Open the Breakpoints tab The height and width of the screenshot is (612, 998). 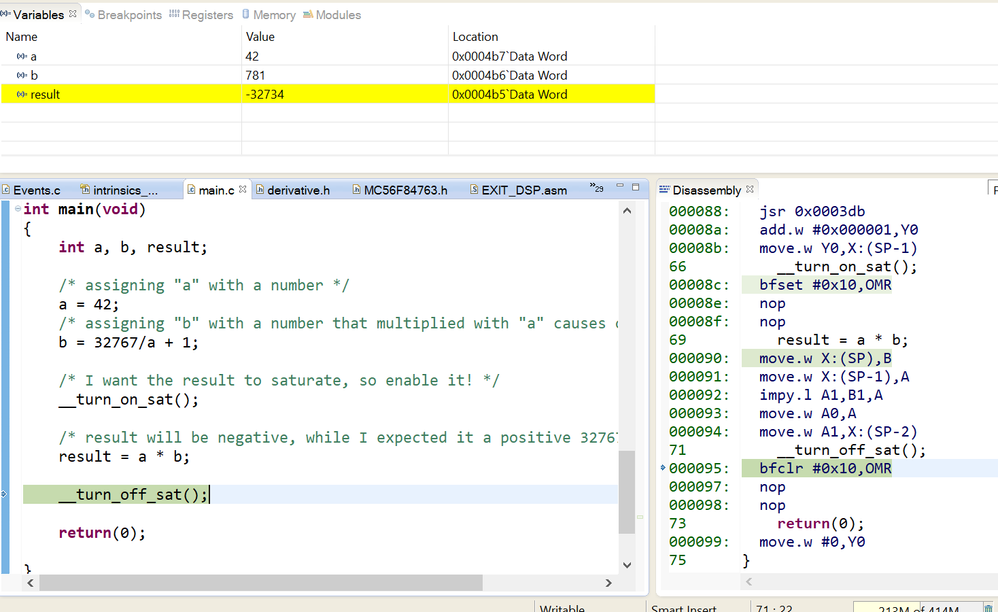click(124, 15)
